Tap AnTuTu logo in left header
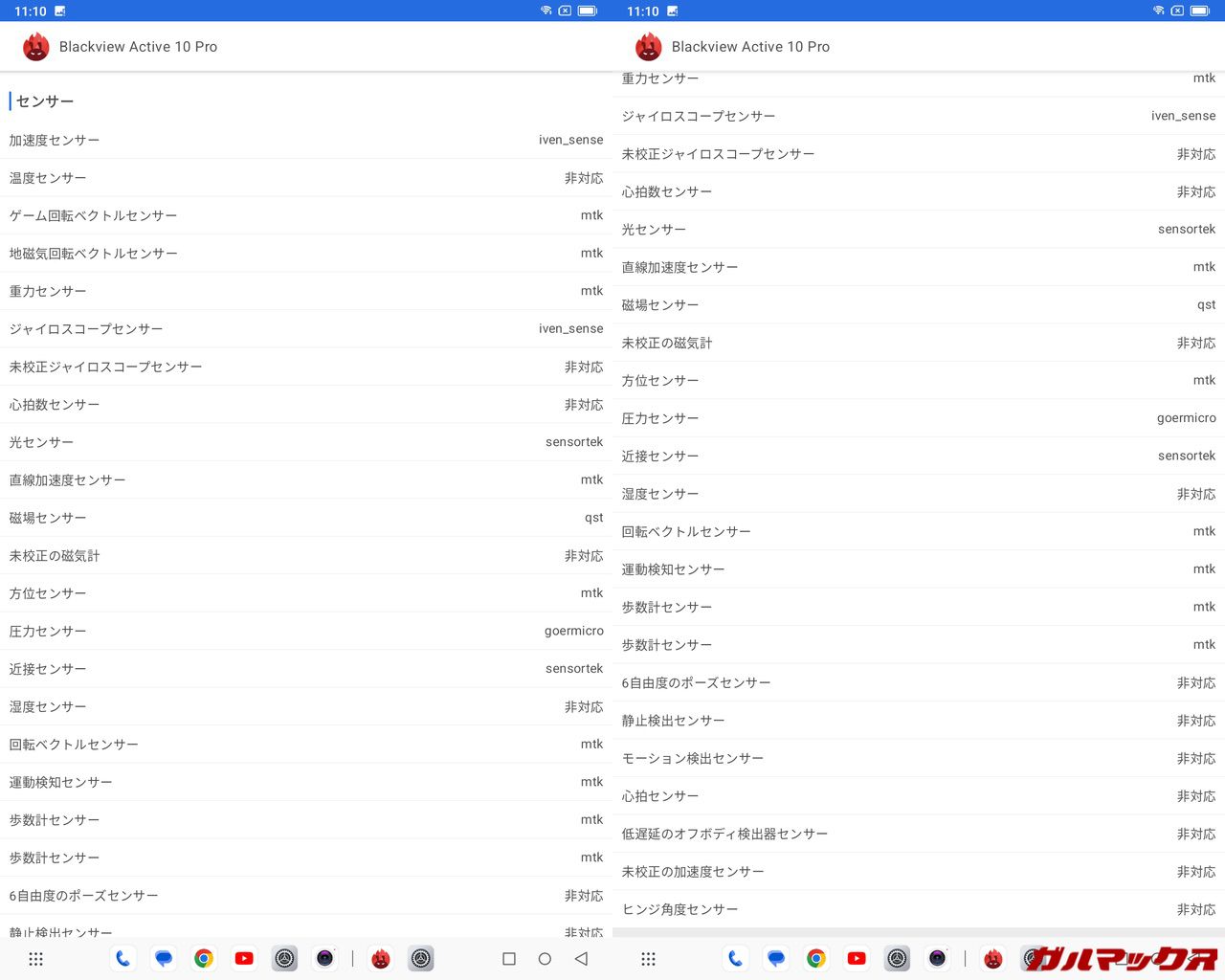 (36, 47)
